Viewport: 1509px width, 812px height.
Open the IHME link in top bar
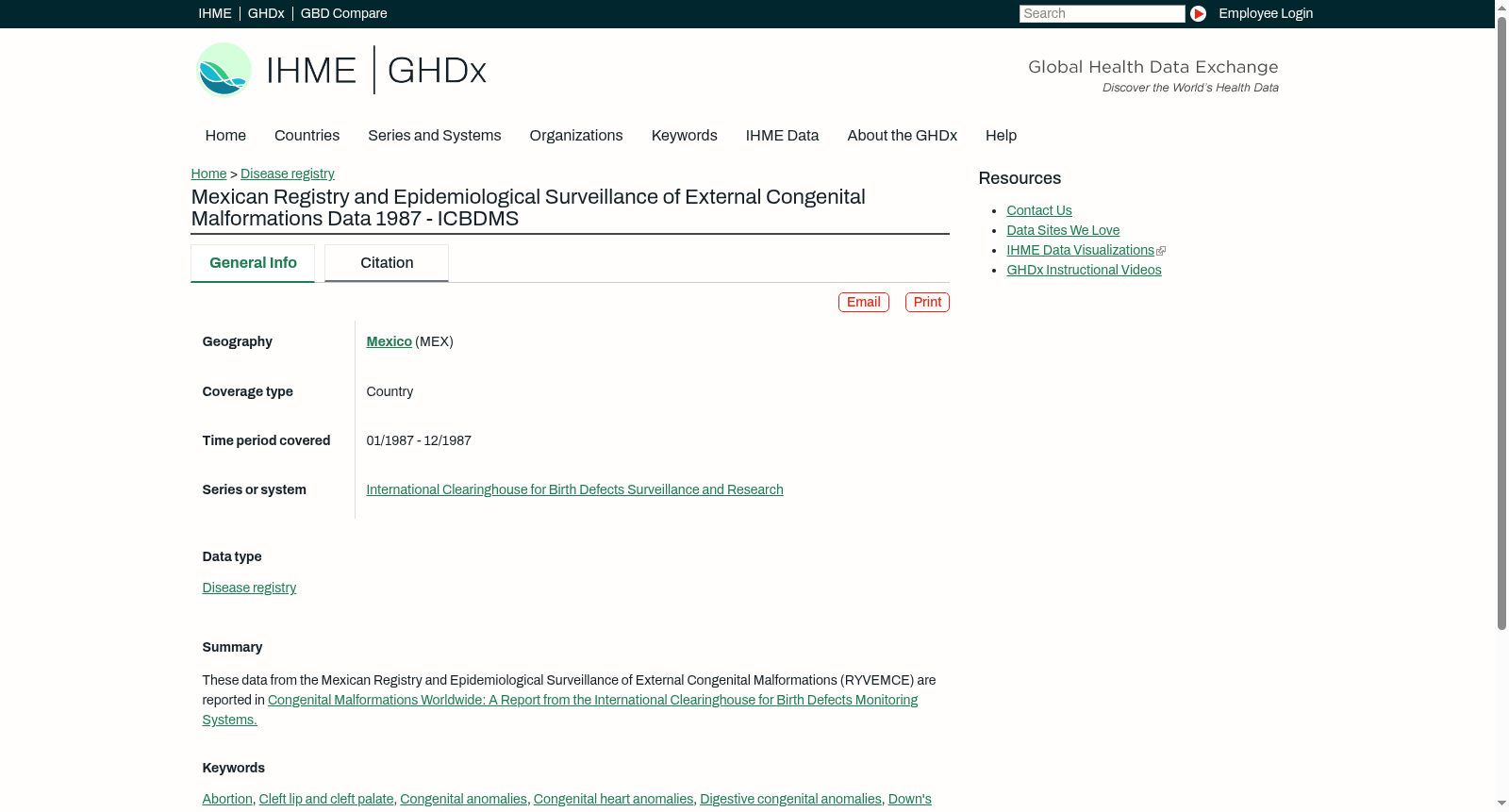coord(215,13)
